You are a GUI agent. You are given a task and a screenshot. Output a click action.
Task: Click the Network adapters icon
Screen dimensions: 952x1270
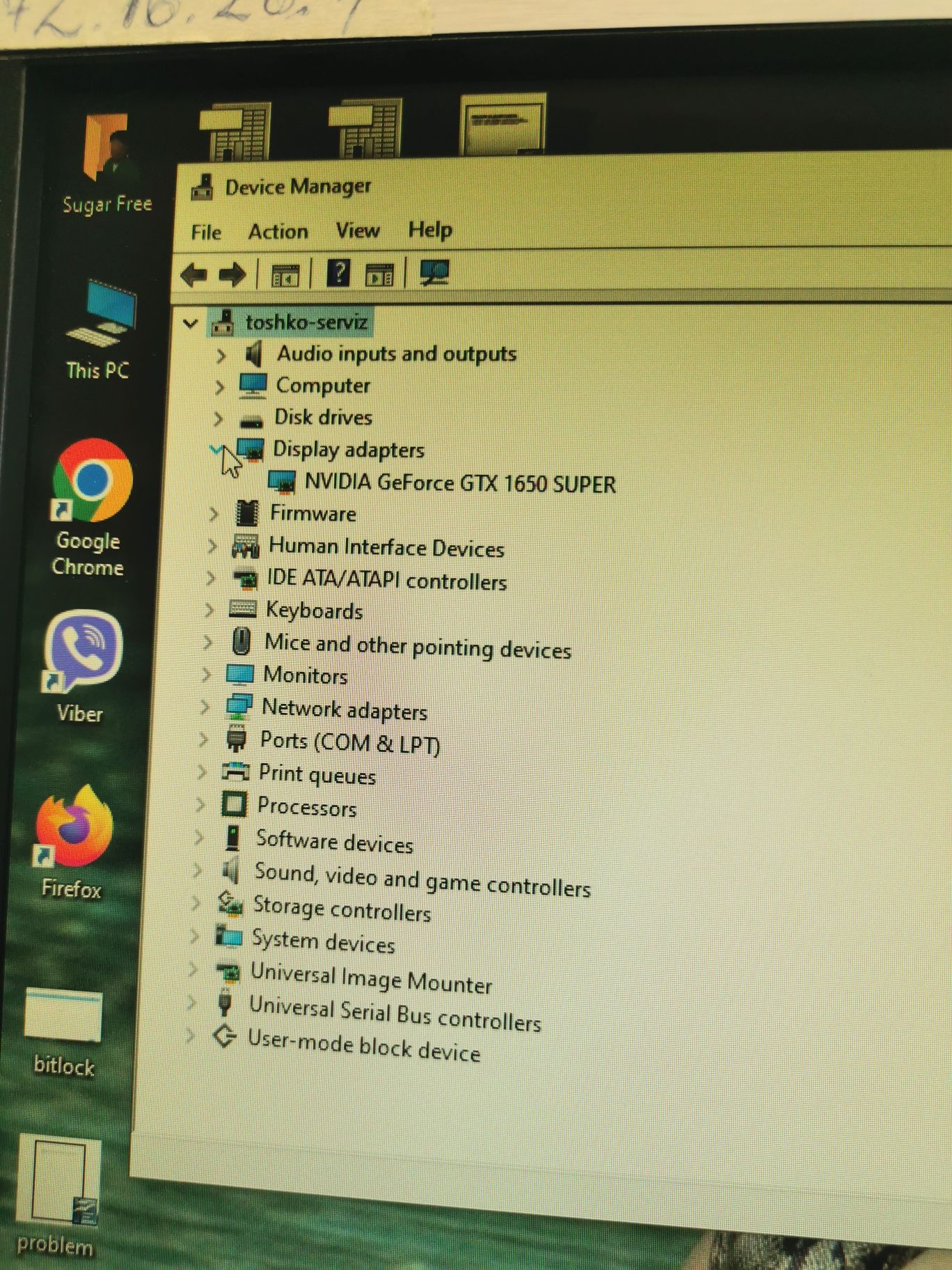239,706
